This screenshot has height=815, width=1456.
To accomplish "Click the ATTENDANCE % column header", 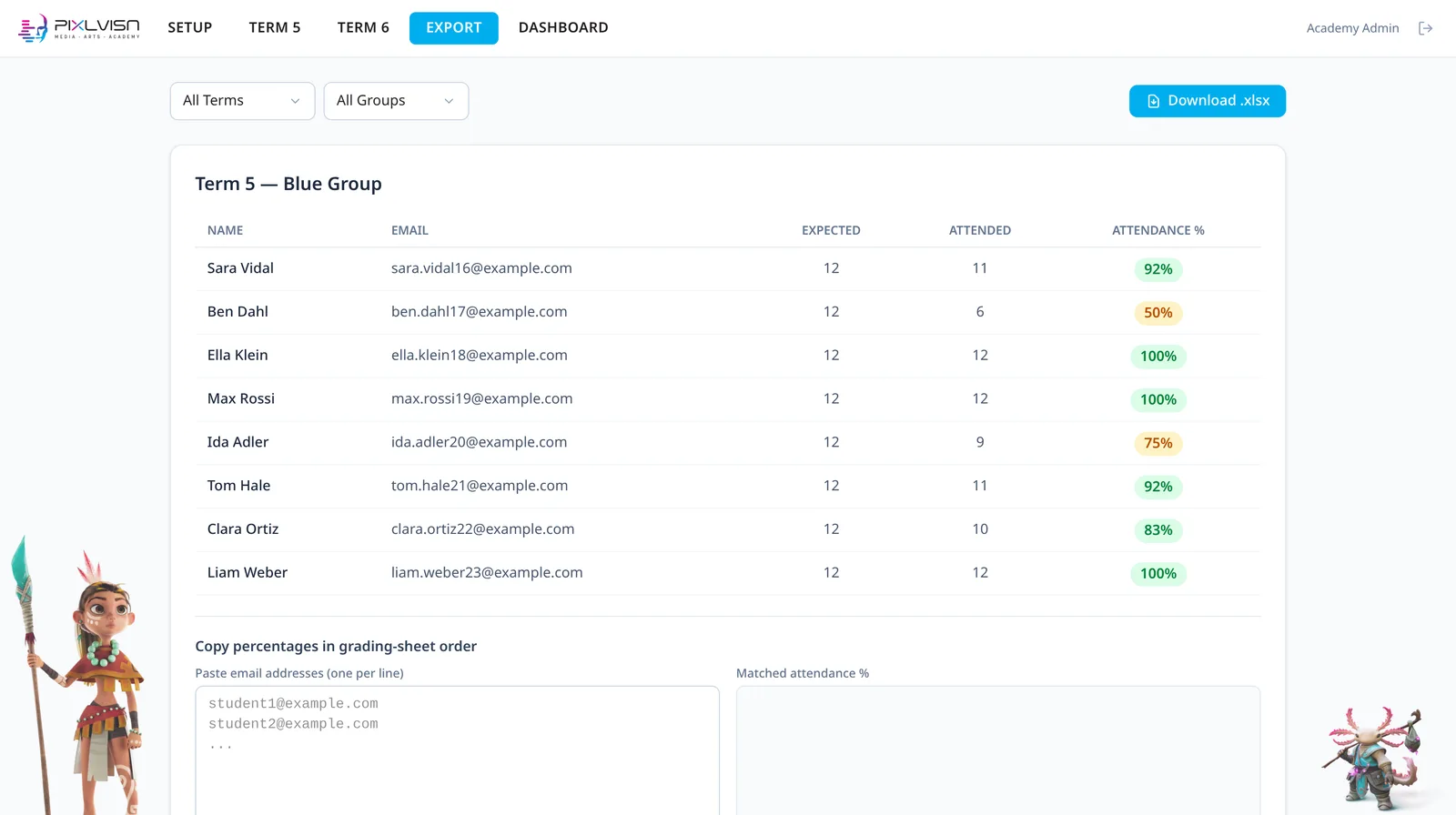I will tap(1158, 231).
